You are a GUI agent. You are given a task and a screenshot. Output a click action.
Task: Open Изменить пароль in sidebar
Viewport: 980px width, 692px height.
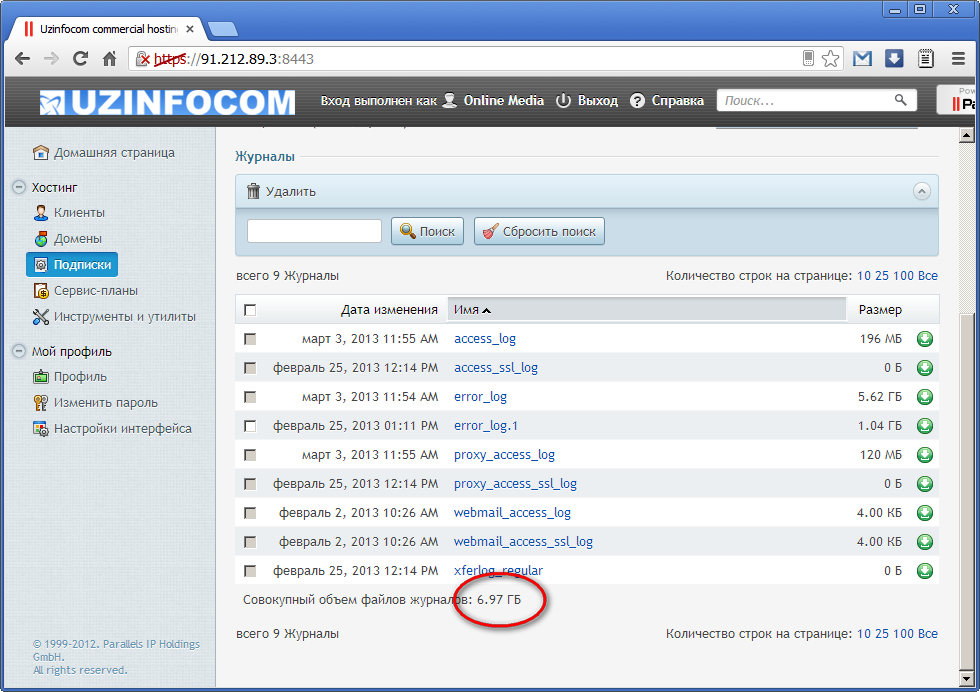coord(96,403)
